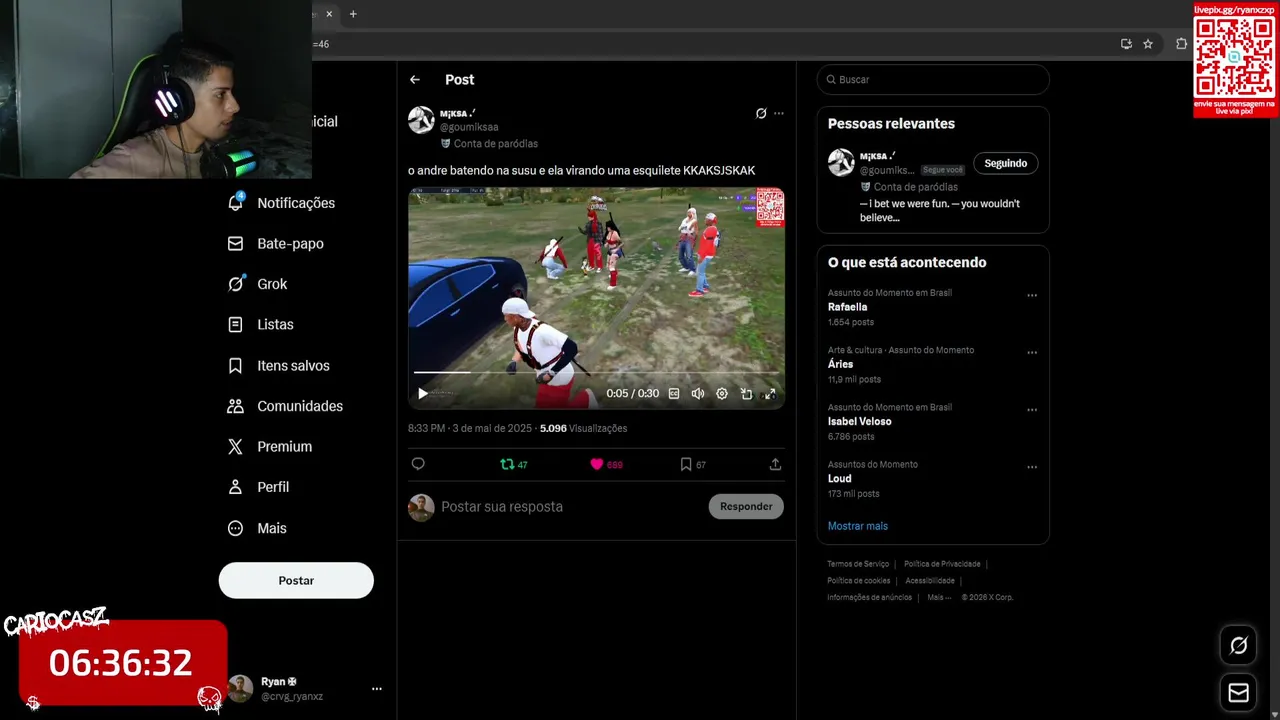Image resolution: width=1280 pixels, height=720 pixels.
Task: Open the floating messages envelope button
Action: click(x=1238, y=693)
